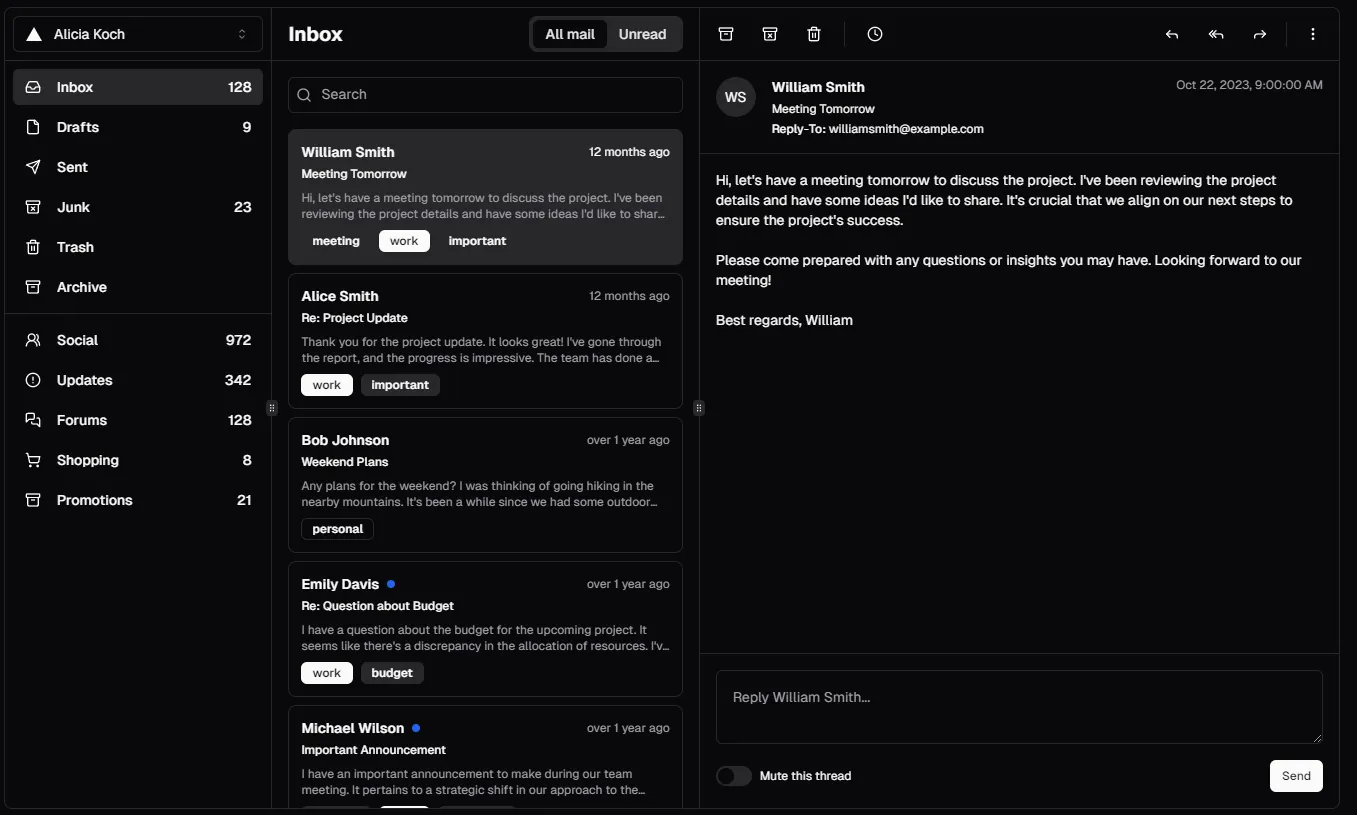
Task: Enable the Mute this thread toggle
Action: pyautogui.click(x=733, y=775)
